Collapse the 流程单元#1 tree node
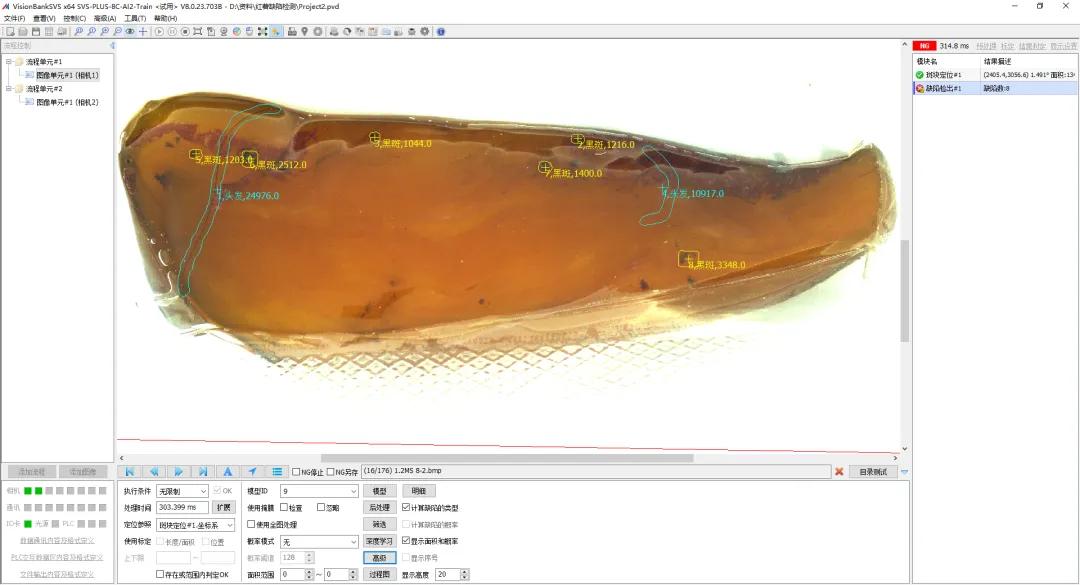 click(x=9, y=61)
